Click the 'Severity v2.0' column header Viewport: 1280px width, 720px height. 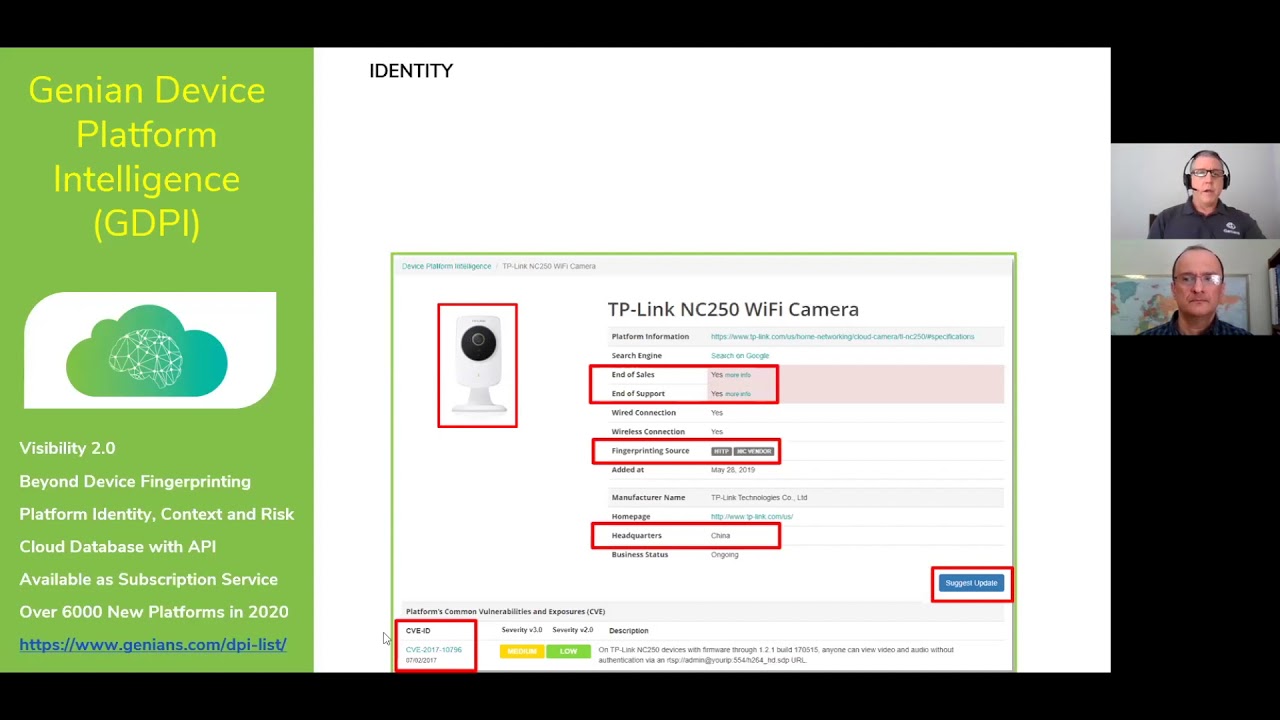pyautogui.click(x=573, y=630)
